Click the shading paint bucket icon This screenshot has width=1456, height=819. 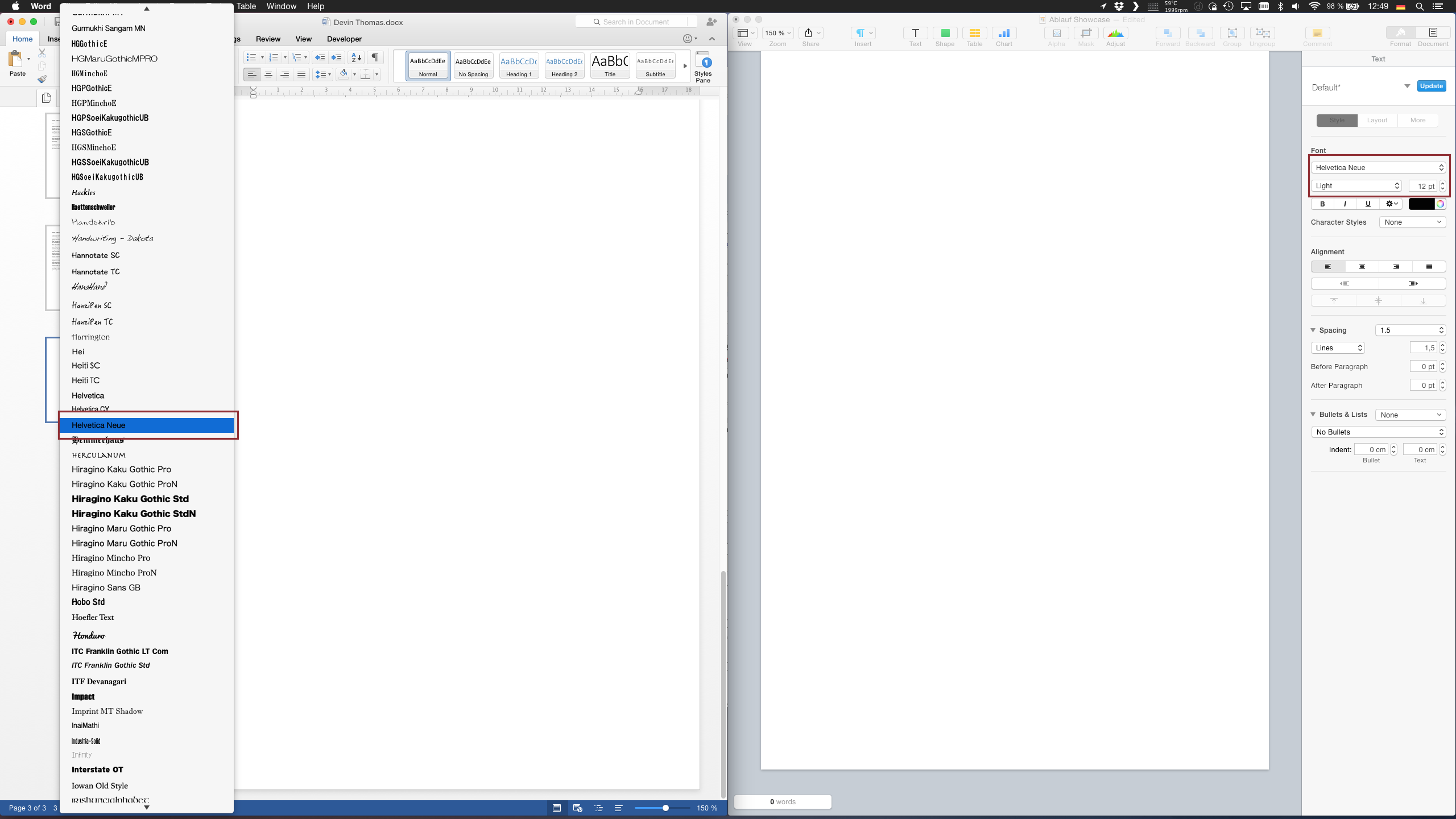[343, 74]
